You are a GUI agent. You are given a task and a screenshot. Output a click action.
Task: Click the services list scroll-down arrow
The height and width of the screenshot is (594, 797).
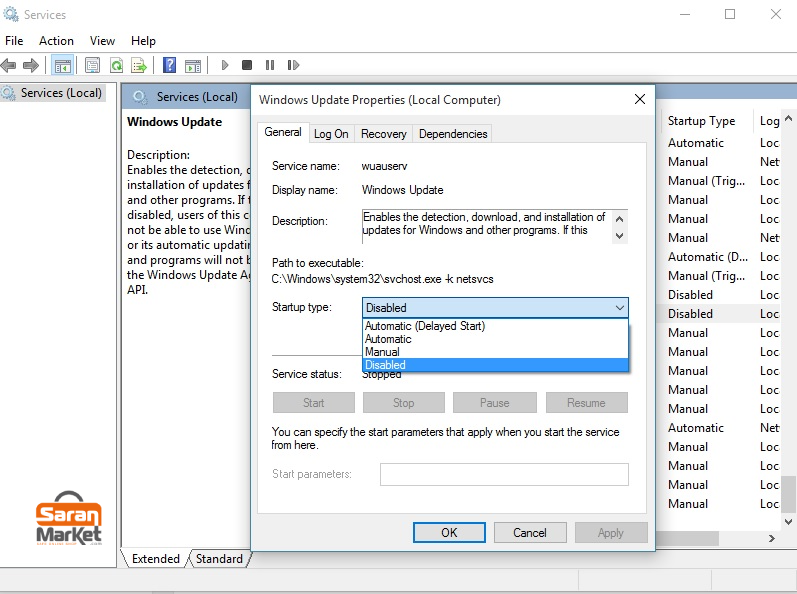[788, 522]
